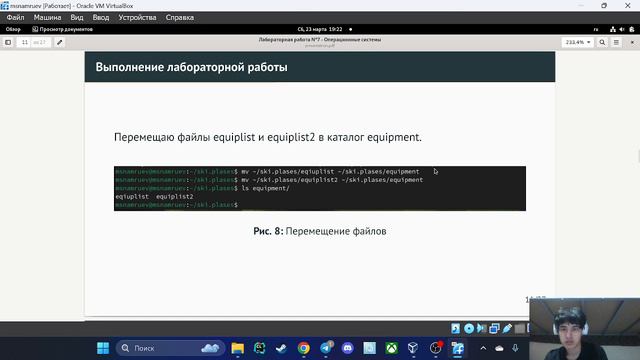
Task: Click the VirtualBox pen-shaped status icon
Action: (507, 329)
